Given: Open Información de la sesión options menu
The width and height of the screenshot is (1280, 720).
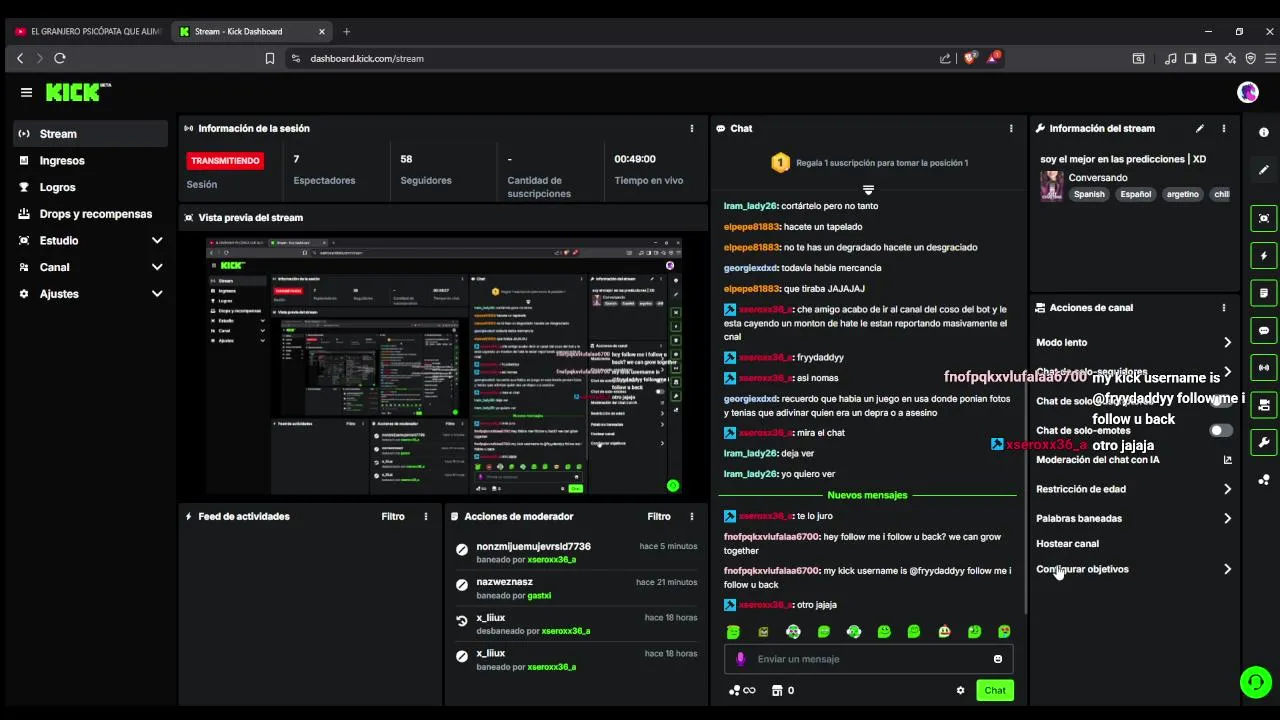Looking at the screenshot, I should pyautogui.click(x=692, y=128).
